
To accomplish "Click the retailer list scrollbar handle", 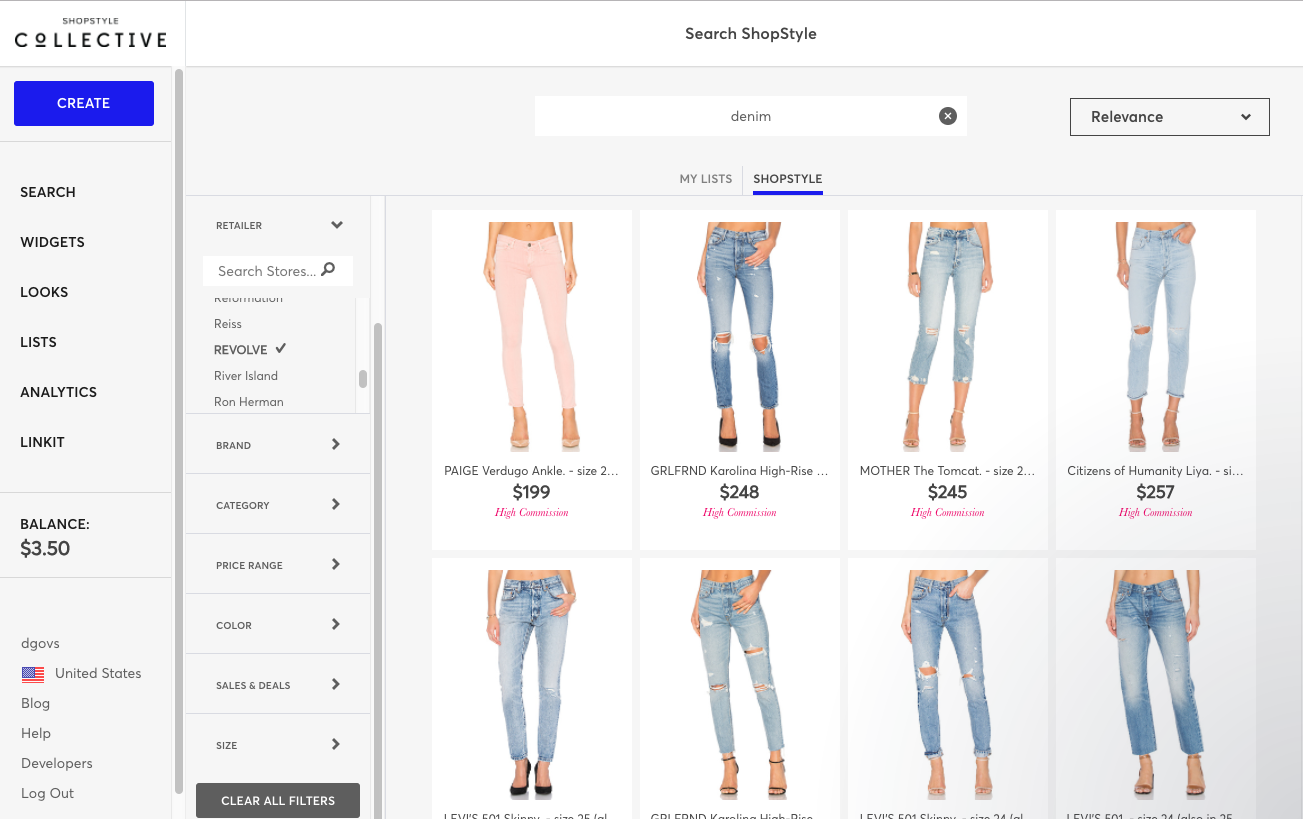I will coord(363,379).
